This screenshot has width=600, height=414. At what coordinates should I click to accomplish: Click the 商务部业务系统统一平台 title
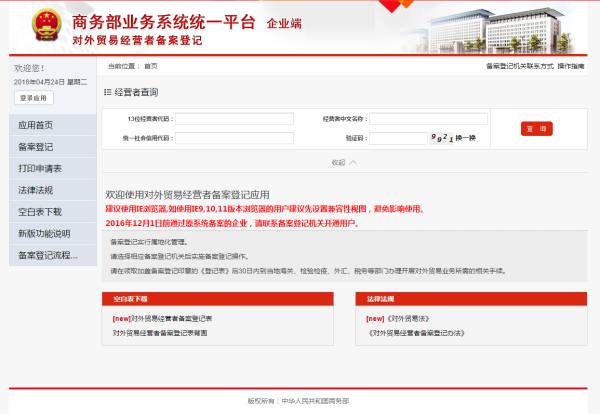(x=164, y=22)
